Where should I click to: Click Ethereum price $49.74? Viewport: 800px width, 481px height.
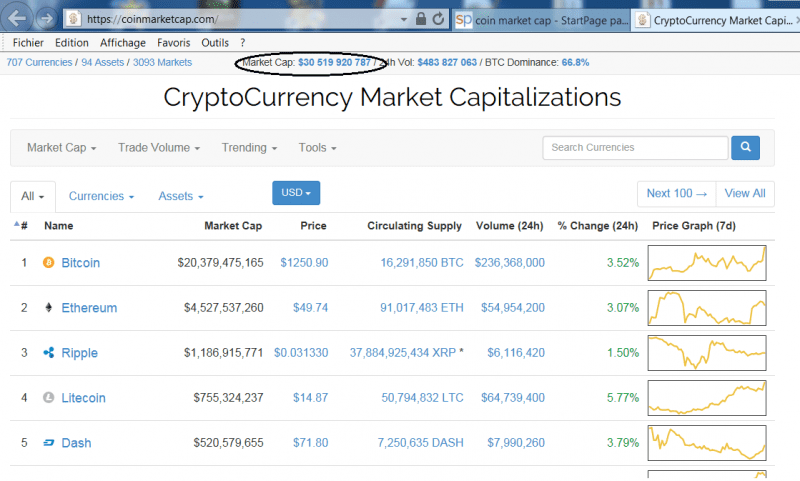(310, 308)
